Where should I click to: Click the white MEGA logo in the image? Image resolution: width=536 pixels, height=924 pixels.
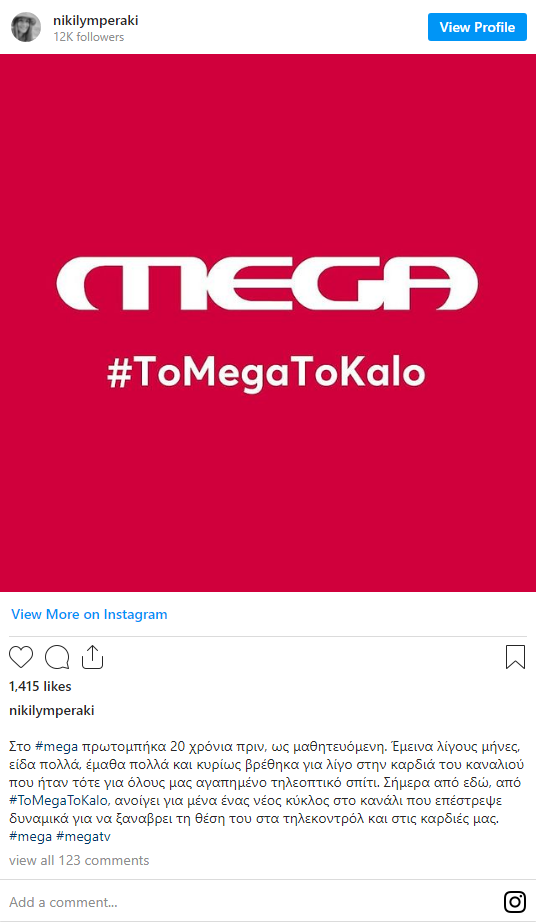click(267, 284)
